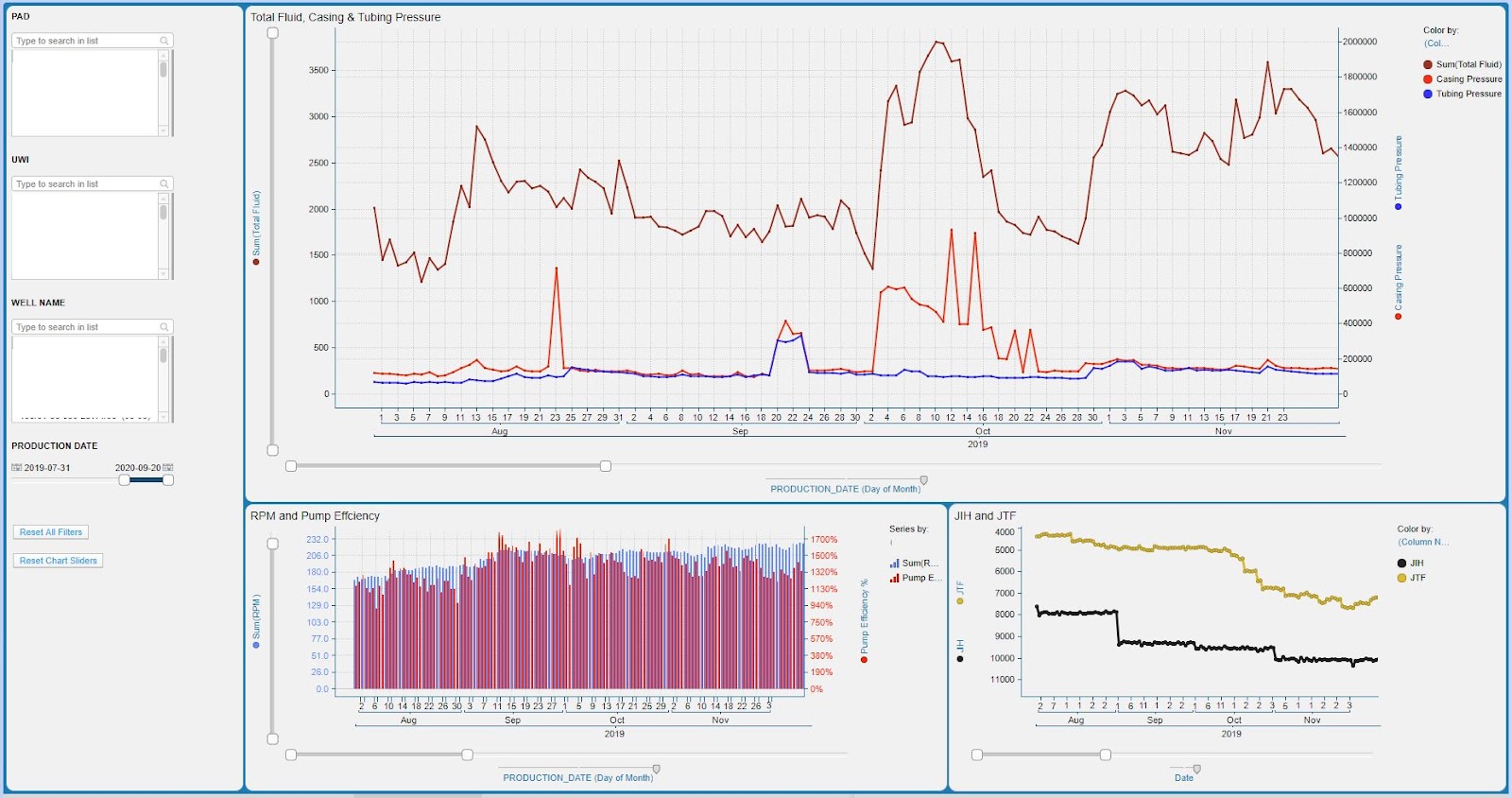Select the Casing Pressure legend color dot
The width and height of the screenshot is (1512, 798).
[1428, 79]
